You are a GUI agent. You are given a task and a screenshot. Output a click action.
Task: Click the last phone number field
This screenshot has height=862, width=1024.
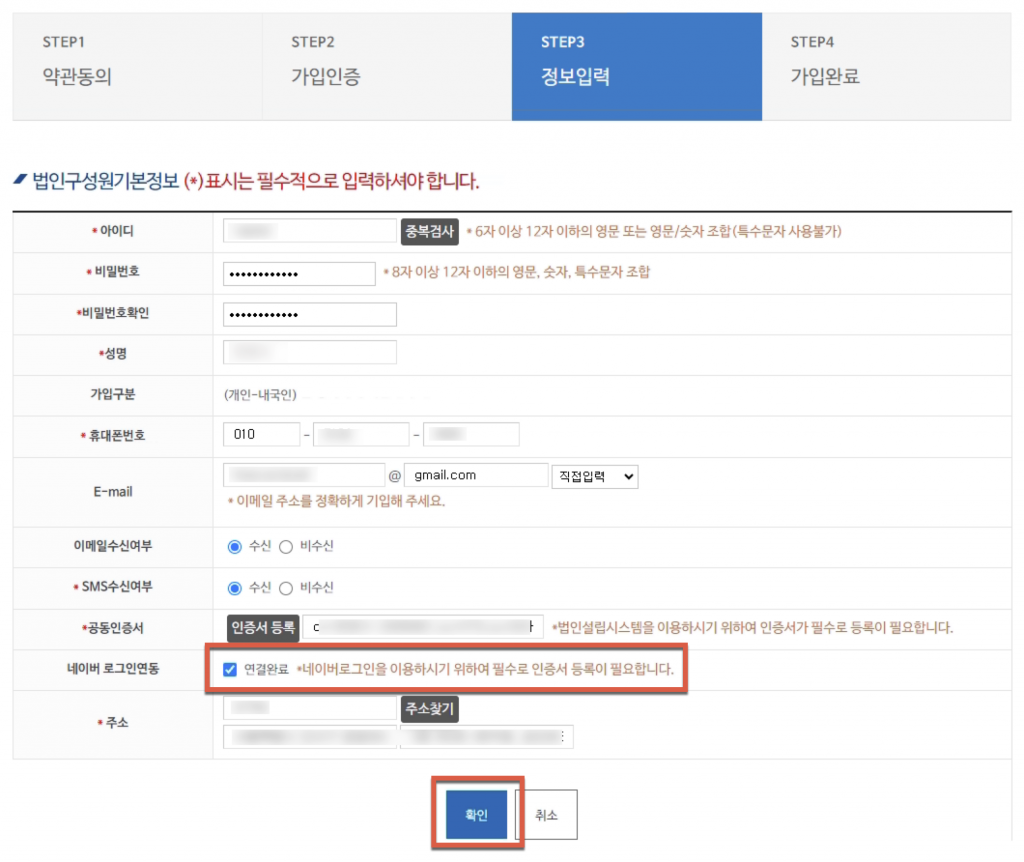pyautogui.click(x=471, y=434)
